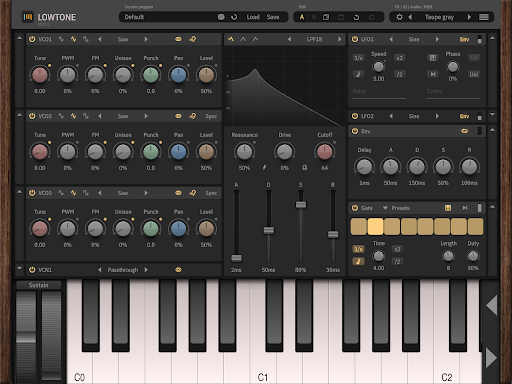Click the second gate step pad
This screenshot has height=384, width=512.
[x=375, y=227]
